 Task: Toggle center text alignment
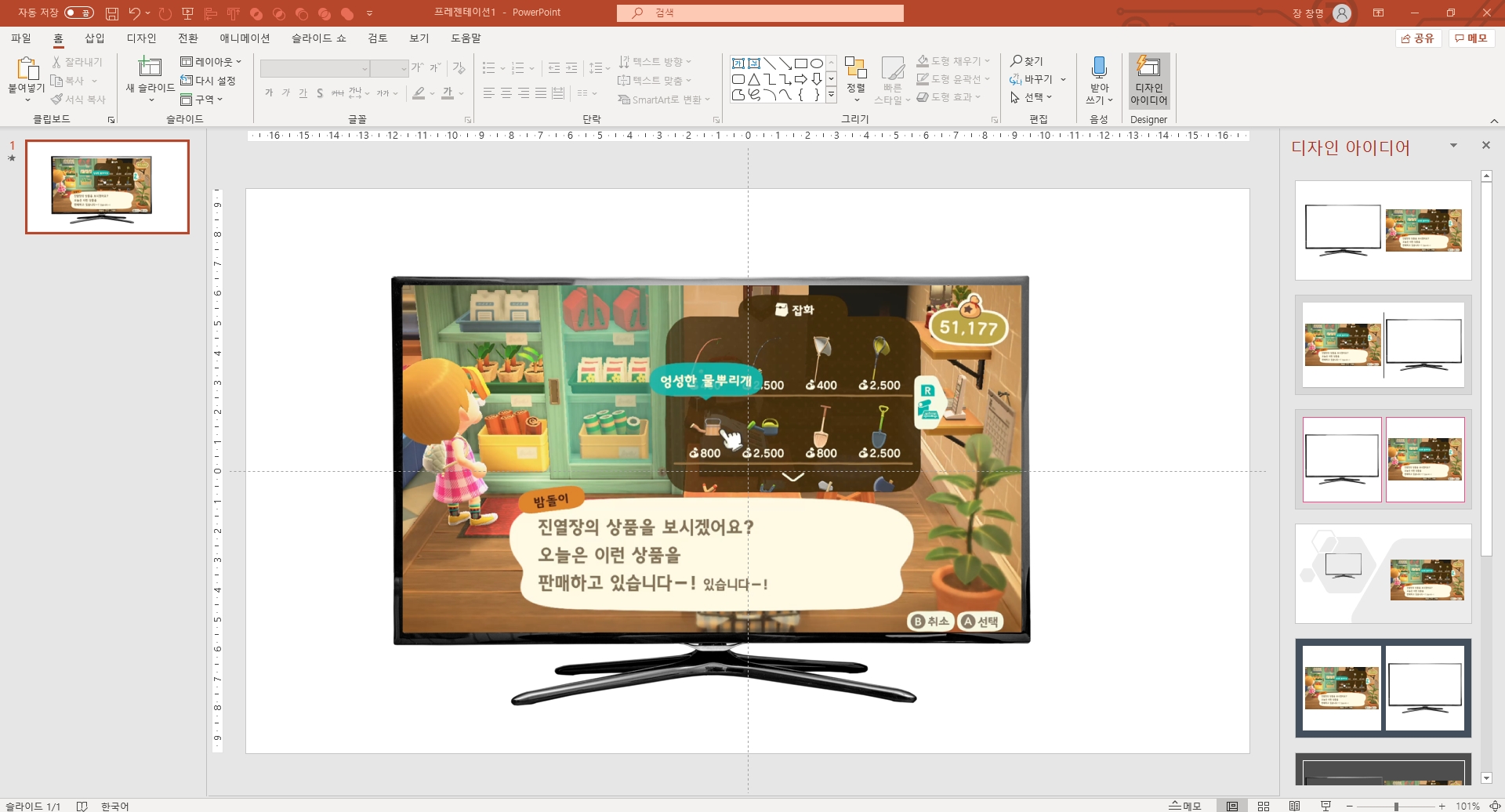(x=506, y=93)
